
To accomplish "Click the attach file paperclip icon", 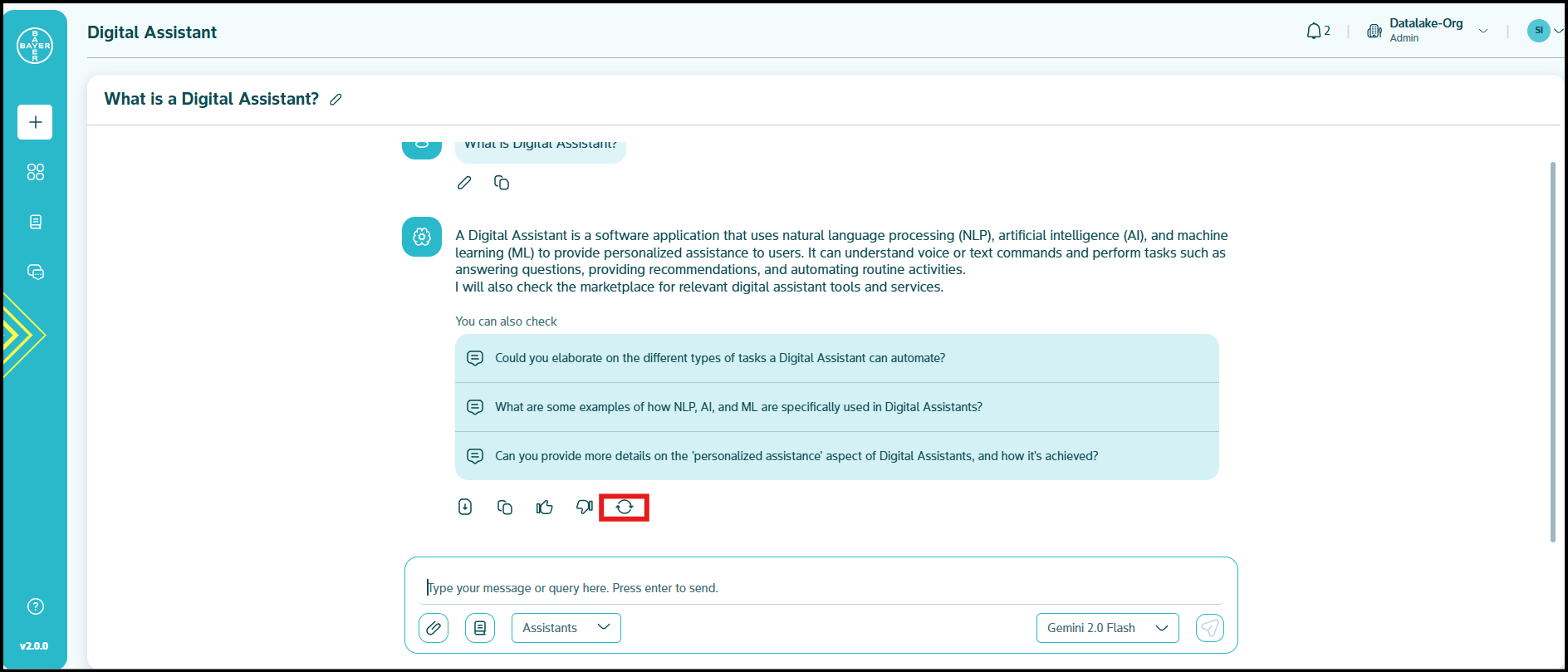I will (x=434, y=628).
